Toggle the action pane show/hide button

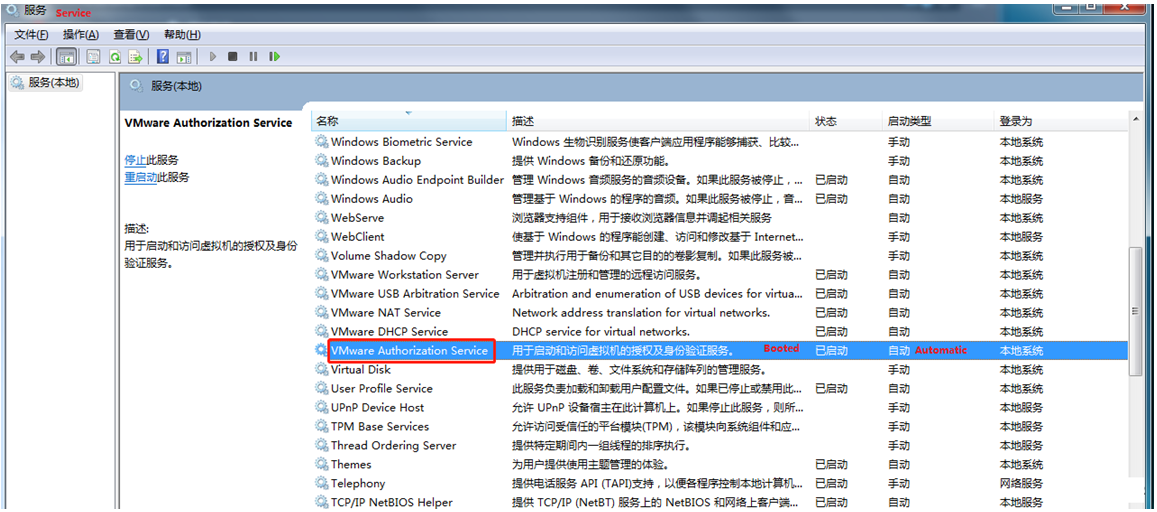[184, 57]
